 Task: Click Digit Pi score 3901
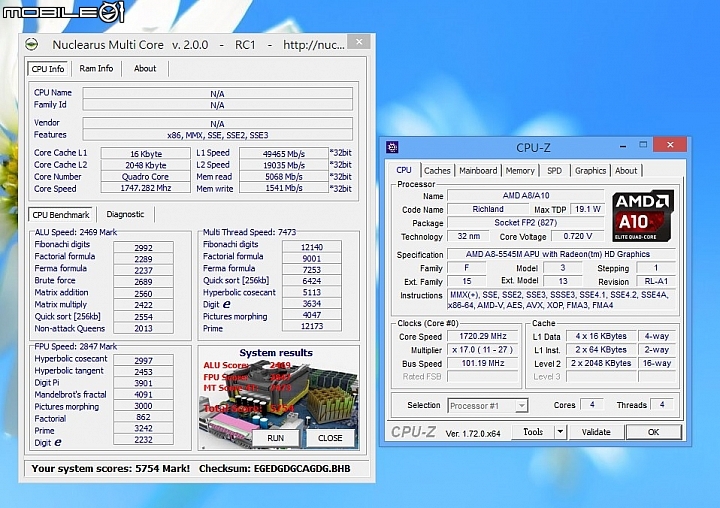click(x=143, y=383)
